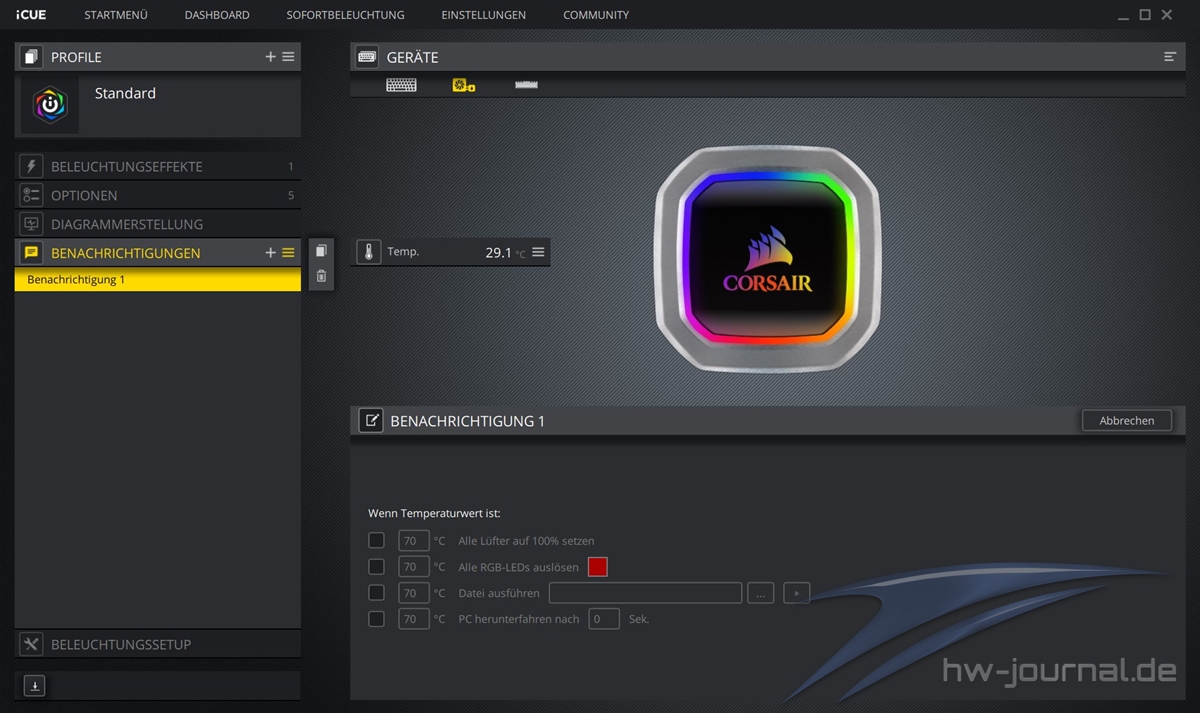Add a new Benachrichtigung with plus

(x=270, y=253)
